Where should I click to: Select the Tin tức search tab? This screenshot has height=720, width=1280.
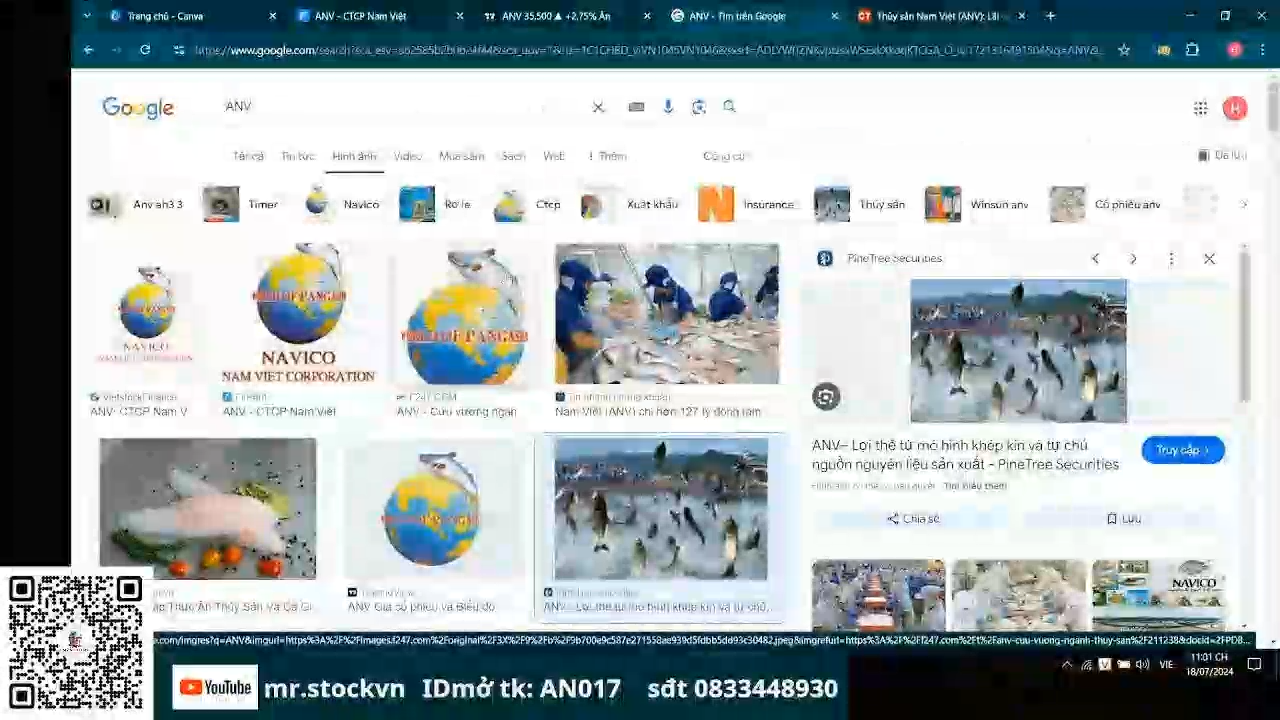tap(298, 156)
